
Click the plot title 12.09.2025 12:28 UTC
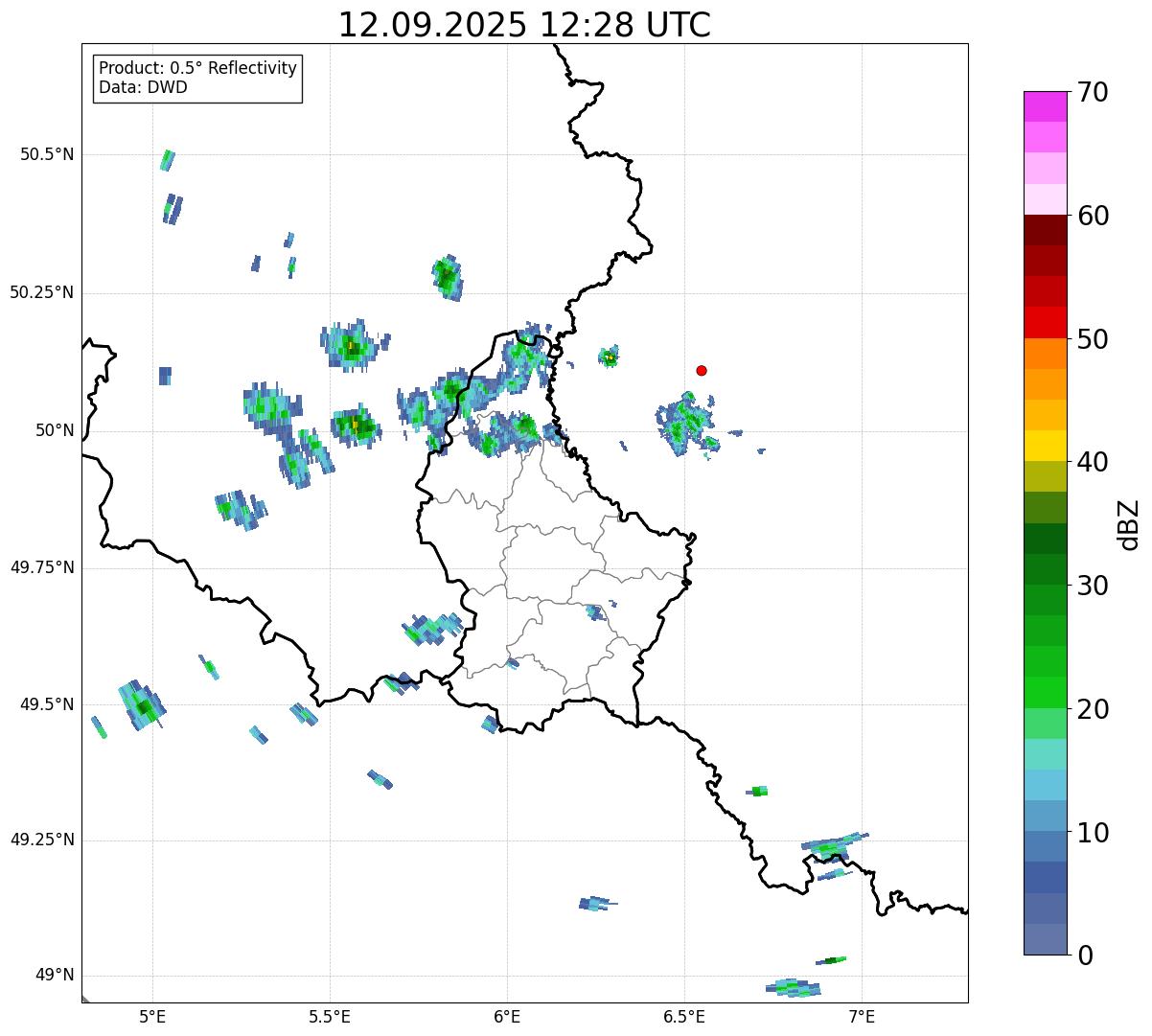point(524,25)
